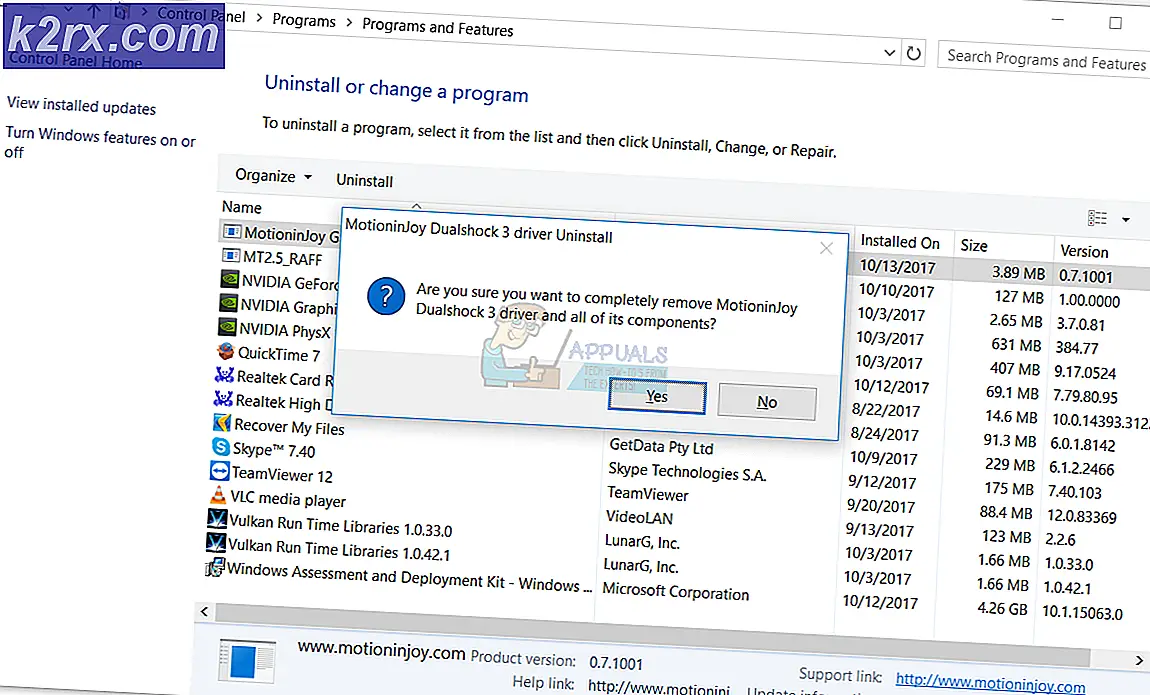Click the NVIDIA PhysX program icon

[227, 327]
